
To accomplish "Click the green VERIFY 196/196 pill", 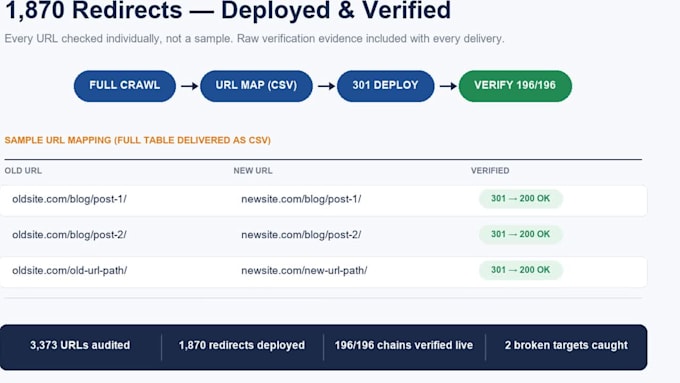I will tap(515, 86).
